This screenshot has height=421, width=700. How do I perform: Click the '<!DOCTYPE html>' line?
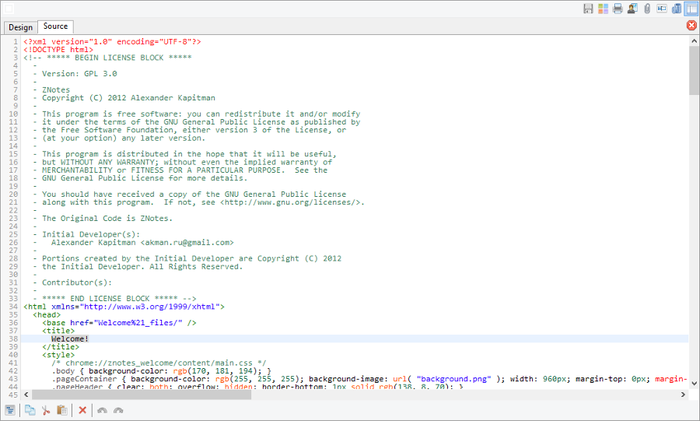tap(58, 50)
